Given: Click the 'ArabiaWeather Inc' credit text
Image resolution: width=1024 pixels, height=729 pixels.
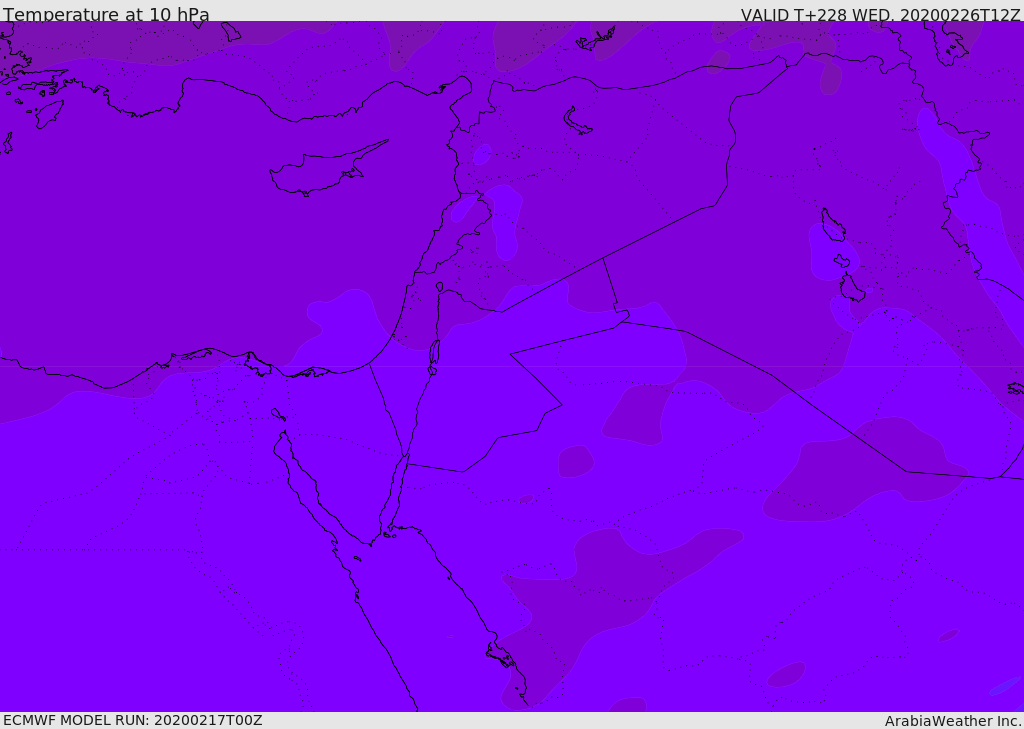Looking at the screenshot, I should [x=953, y=721].
